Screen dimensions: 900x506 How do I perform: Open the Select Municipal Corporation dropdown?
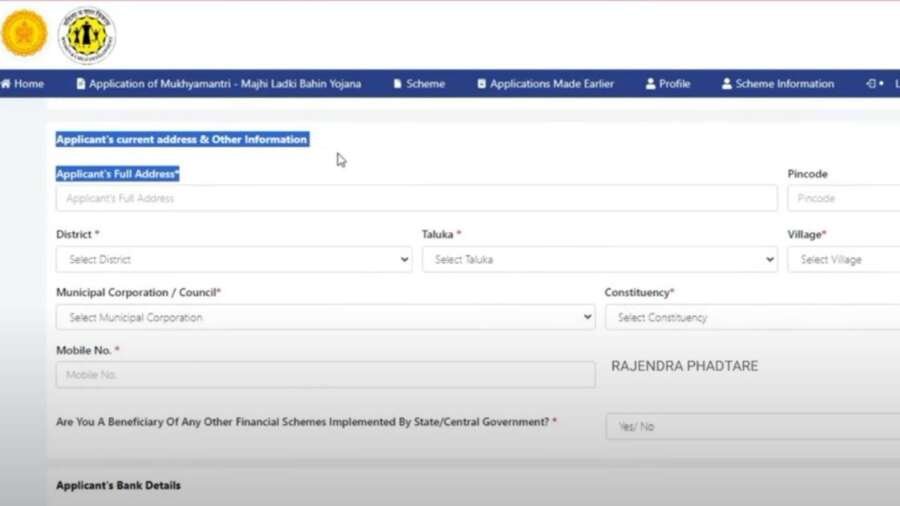pos(325,317)
